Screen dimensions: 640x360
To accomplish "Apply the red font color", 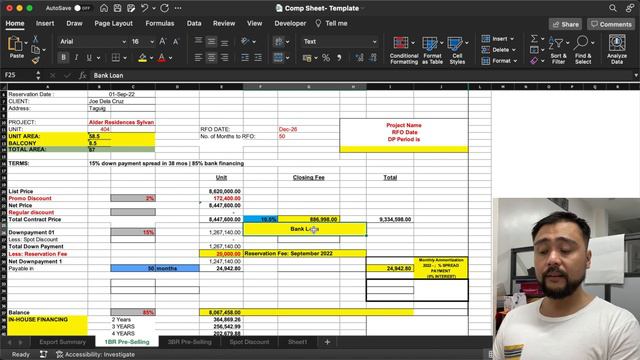I will [162, 58].
